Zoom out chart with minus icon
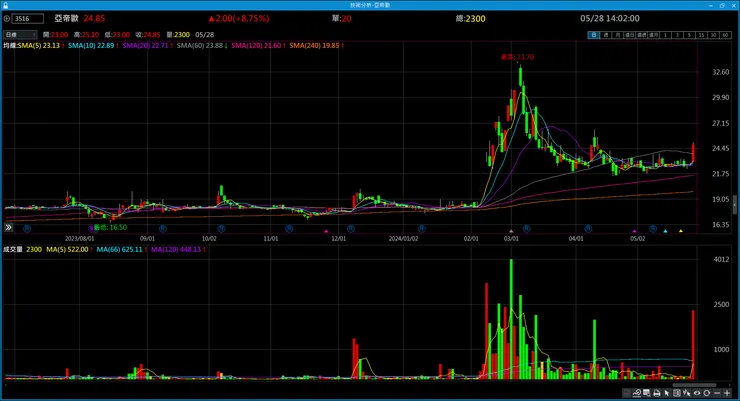 [x=717, y=393]
